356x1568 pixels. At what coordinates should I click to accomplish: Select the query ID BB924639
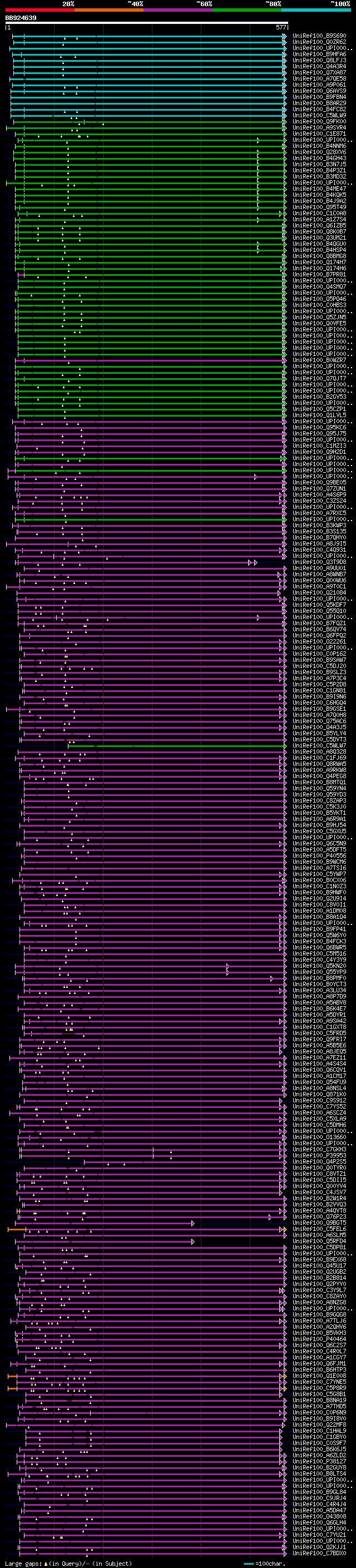21,18
